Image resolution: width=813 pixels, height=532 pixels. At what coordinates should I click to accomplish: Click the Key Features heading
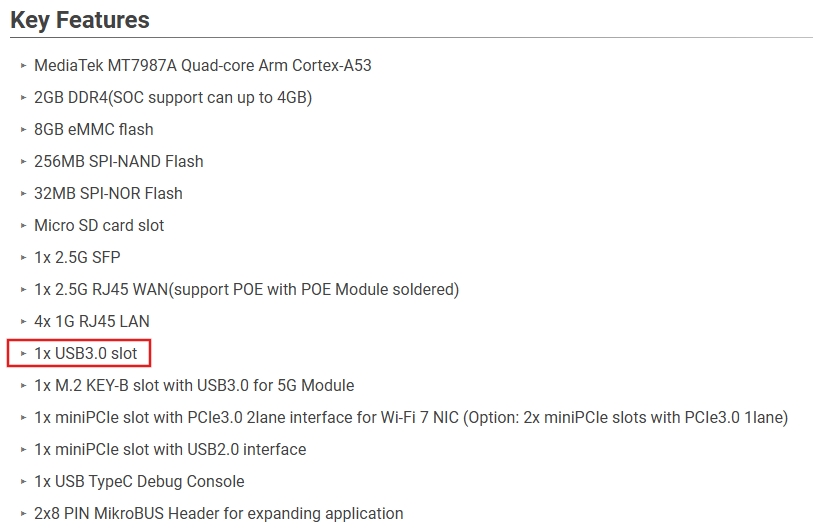point(80,20)
